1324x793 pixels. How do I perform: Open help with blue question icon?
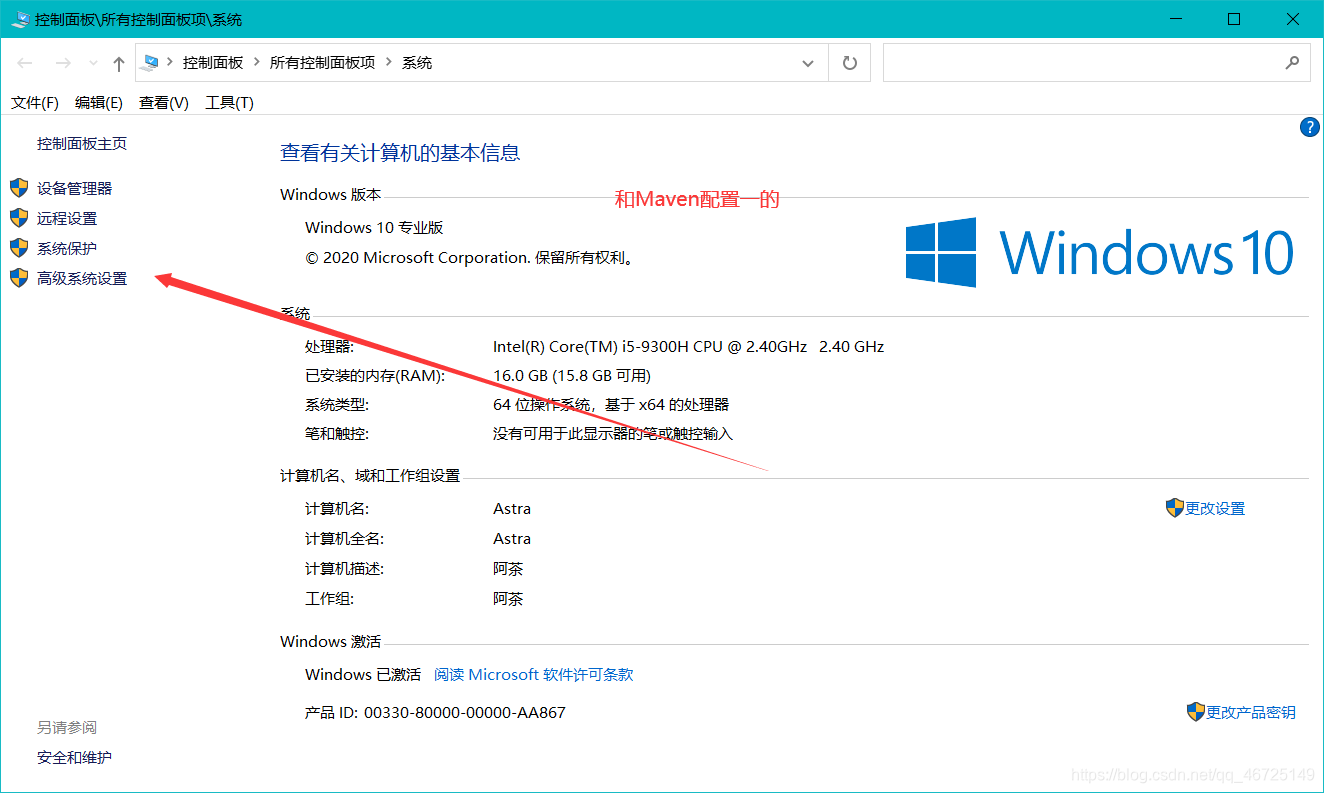pos(1309,127)
